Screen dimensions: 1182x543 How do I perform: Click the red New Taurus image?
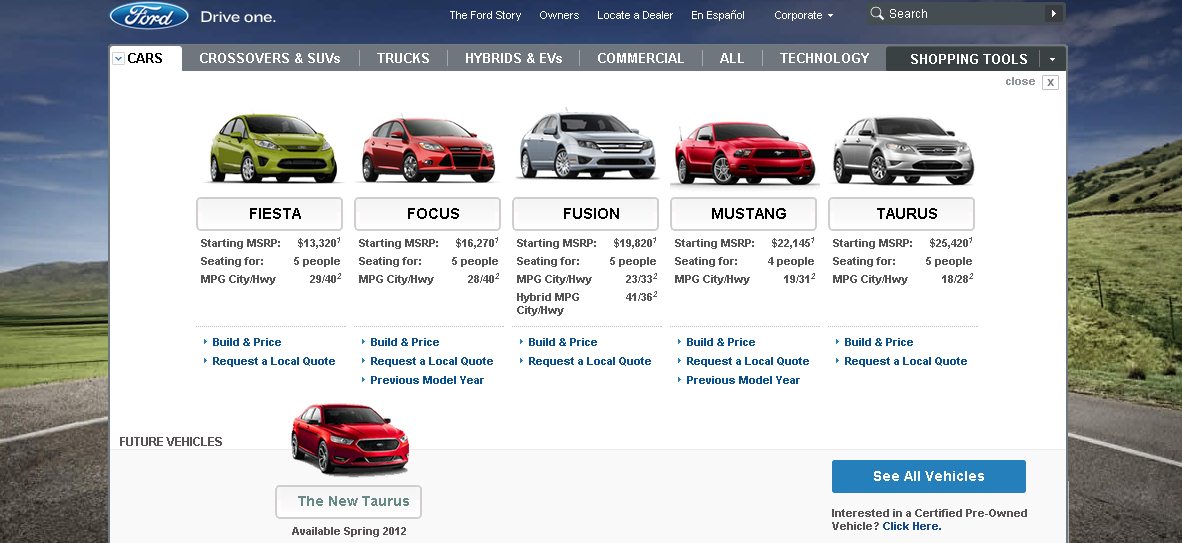click(x=351, y=438)
